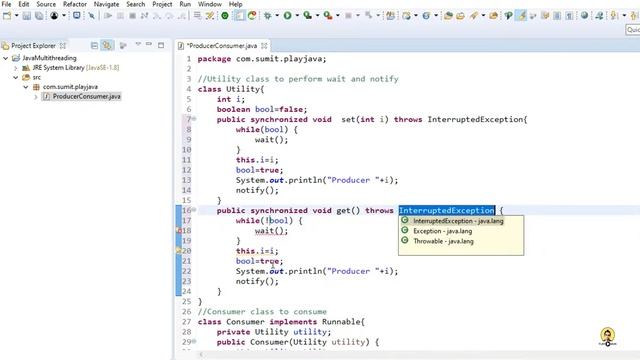The width and height of the screenshot is (640, 360).
Task: Open the Source menu
Action: pos(46,4)
